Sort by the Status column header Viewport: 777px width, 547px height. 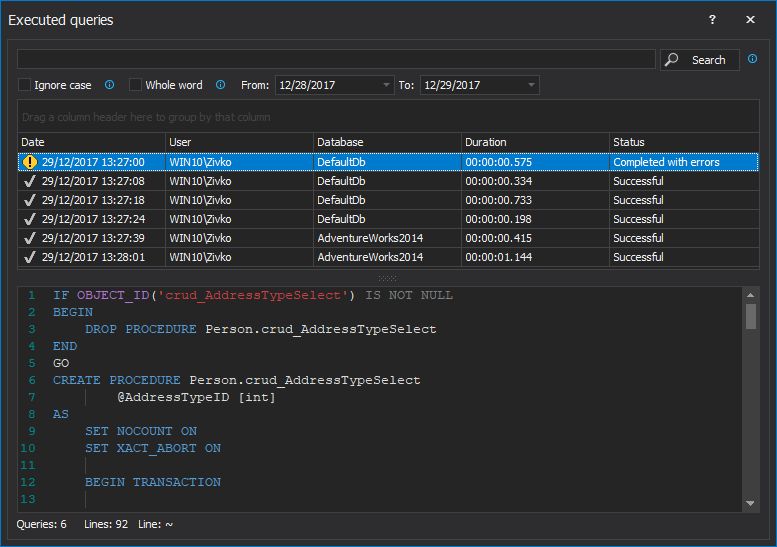pos(683,142)
